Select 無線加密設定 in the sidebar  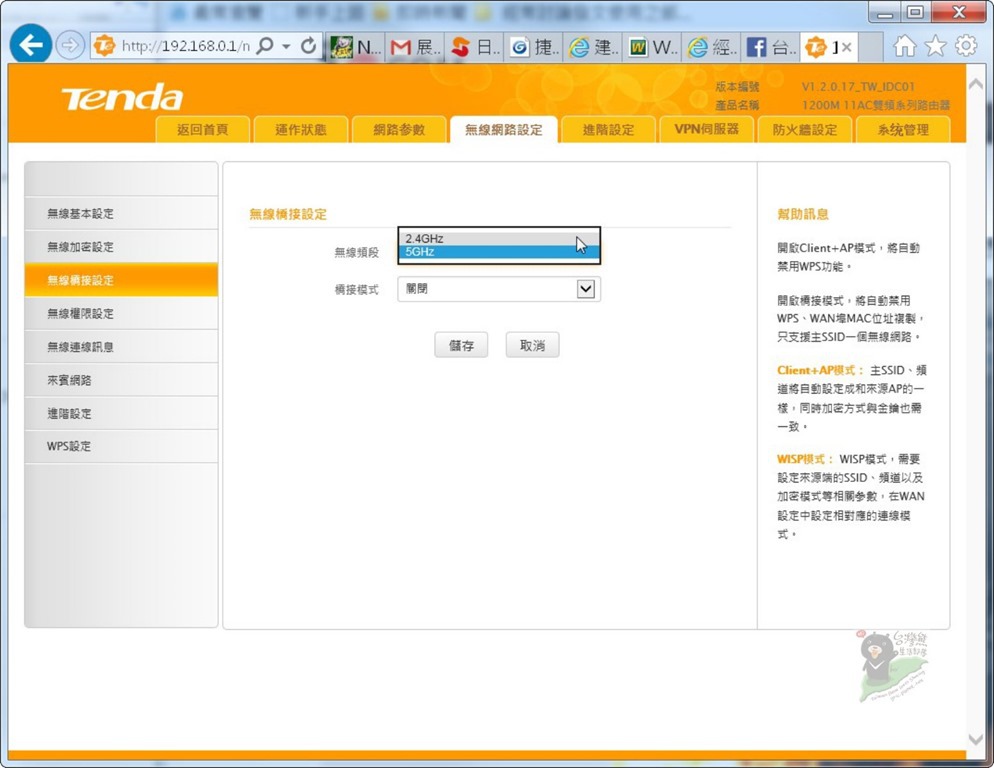pos(121,247)
